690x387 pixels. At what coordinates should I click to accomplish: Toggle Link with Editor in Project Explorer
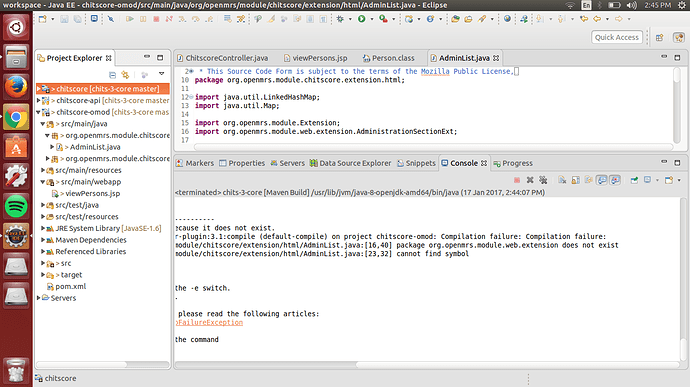click(x=125, y=75)
